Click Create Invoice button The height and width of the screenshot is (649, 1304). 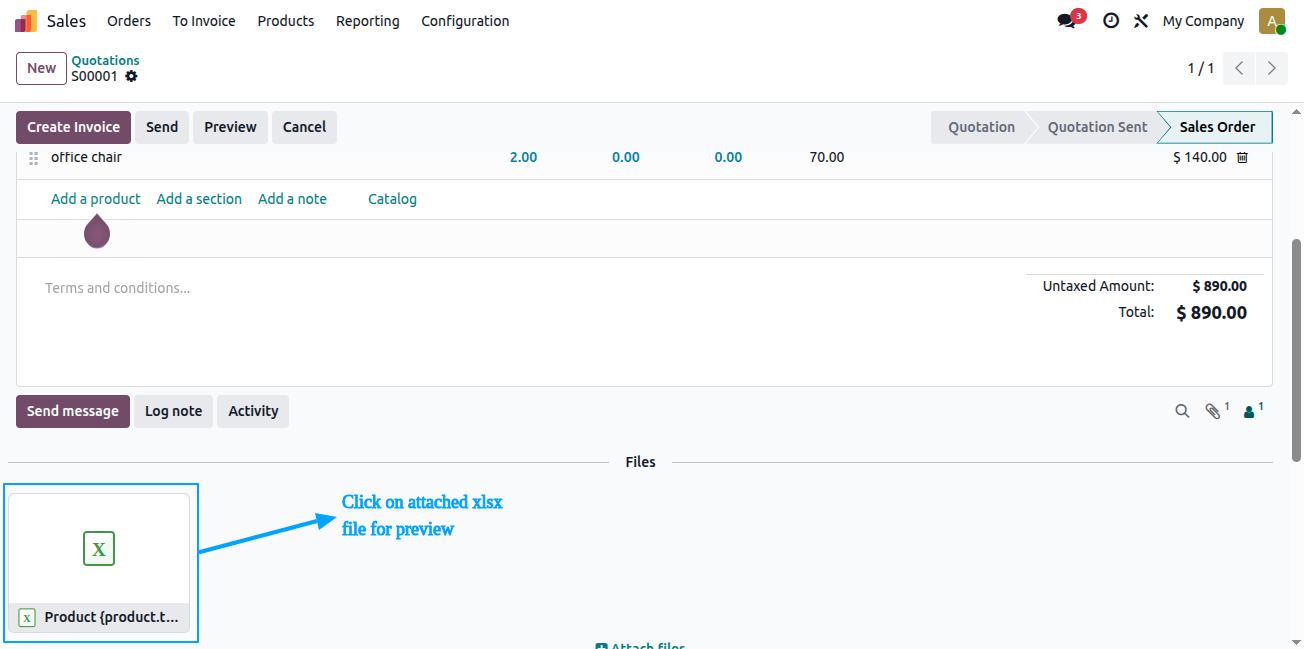pos(74,127)
